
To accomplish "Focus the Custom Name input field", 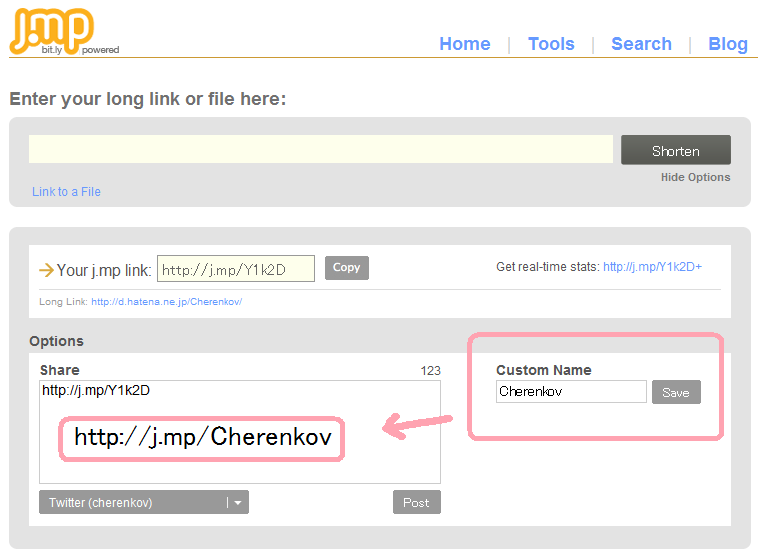I will point(571,392).
